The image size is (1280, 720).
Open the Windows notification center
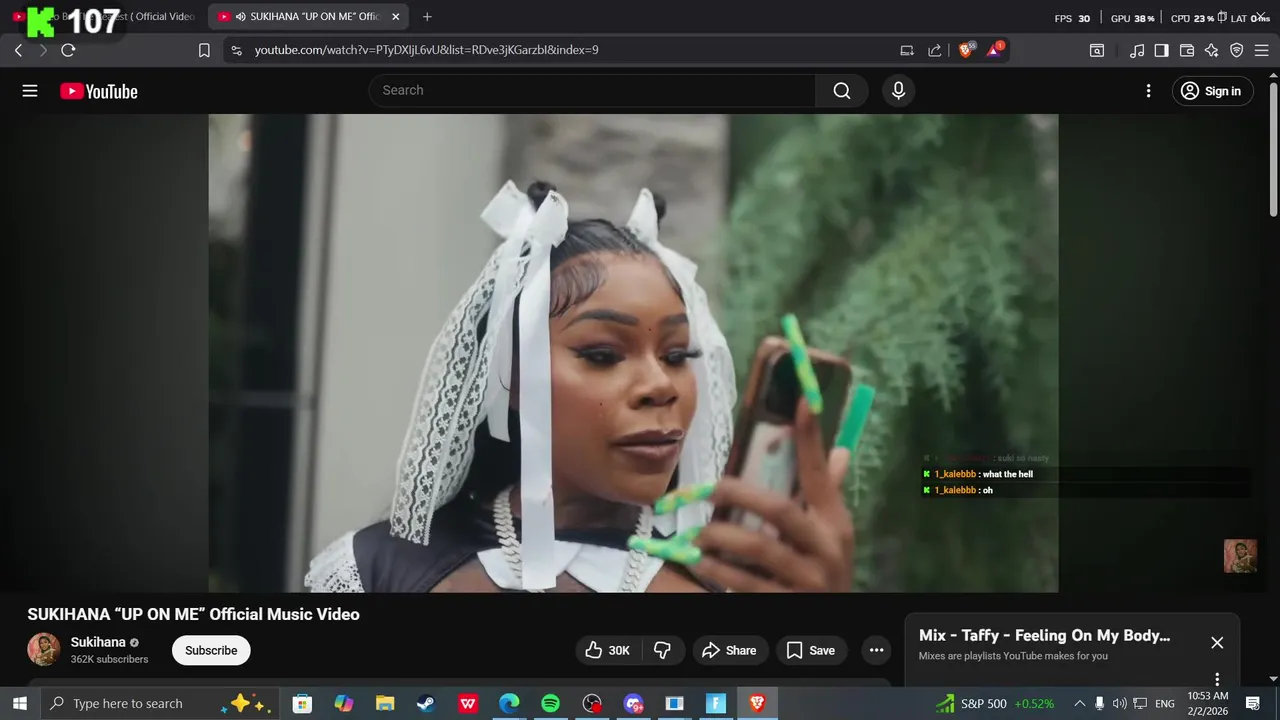pyautogui.click(x=1253, y=704)
